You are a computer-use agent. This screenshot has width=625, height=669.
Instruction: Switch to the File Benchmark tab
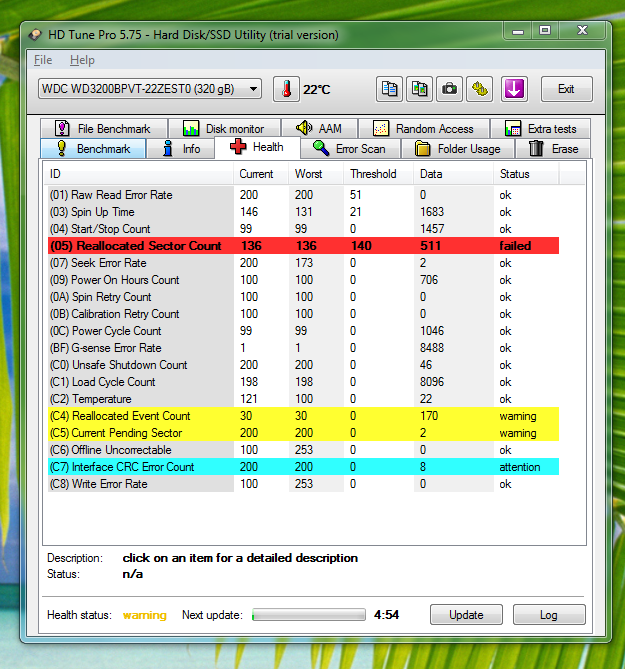point(103,128)
